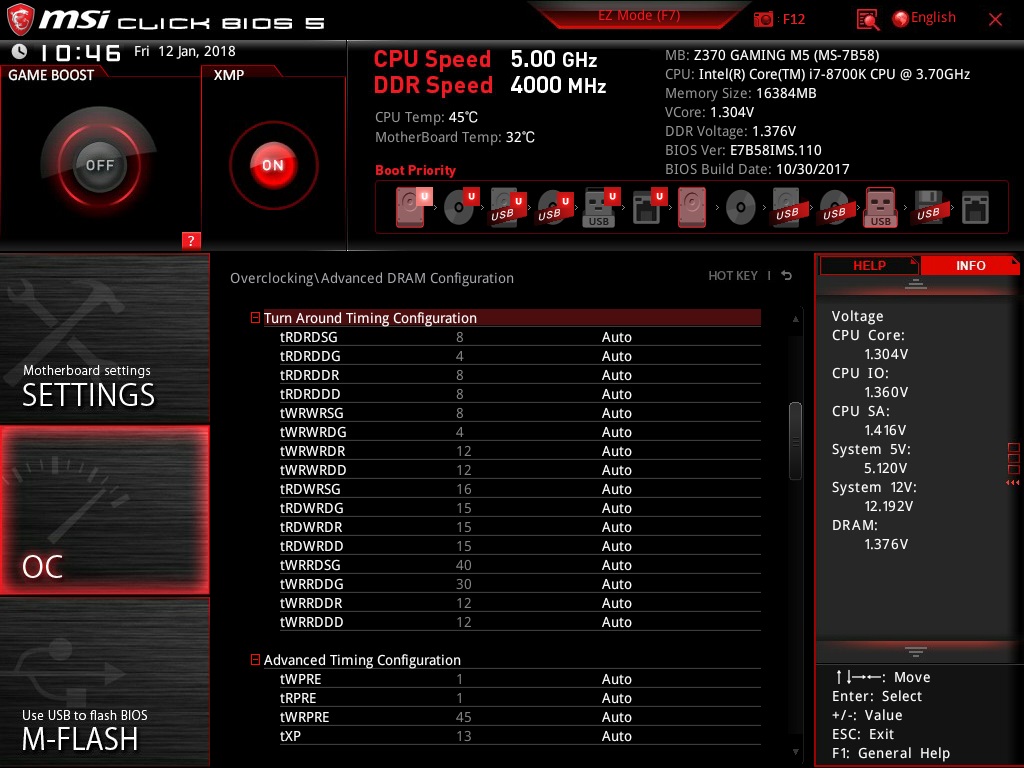Select the tRDWRDG timing row label
The width and height of the screenshot is (1024, 768).
[312, 507]
